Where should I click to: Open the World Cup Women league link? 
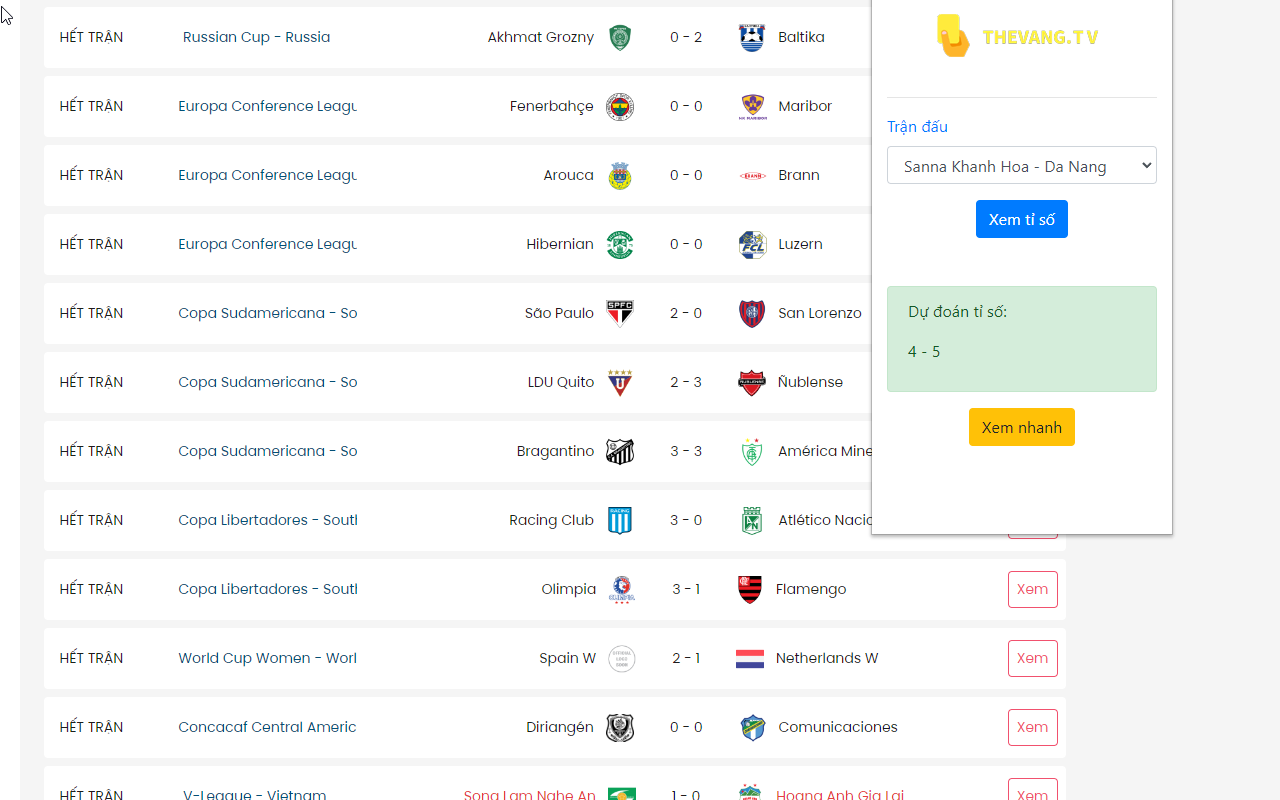[267, 659]
